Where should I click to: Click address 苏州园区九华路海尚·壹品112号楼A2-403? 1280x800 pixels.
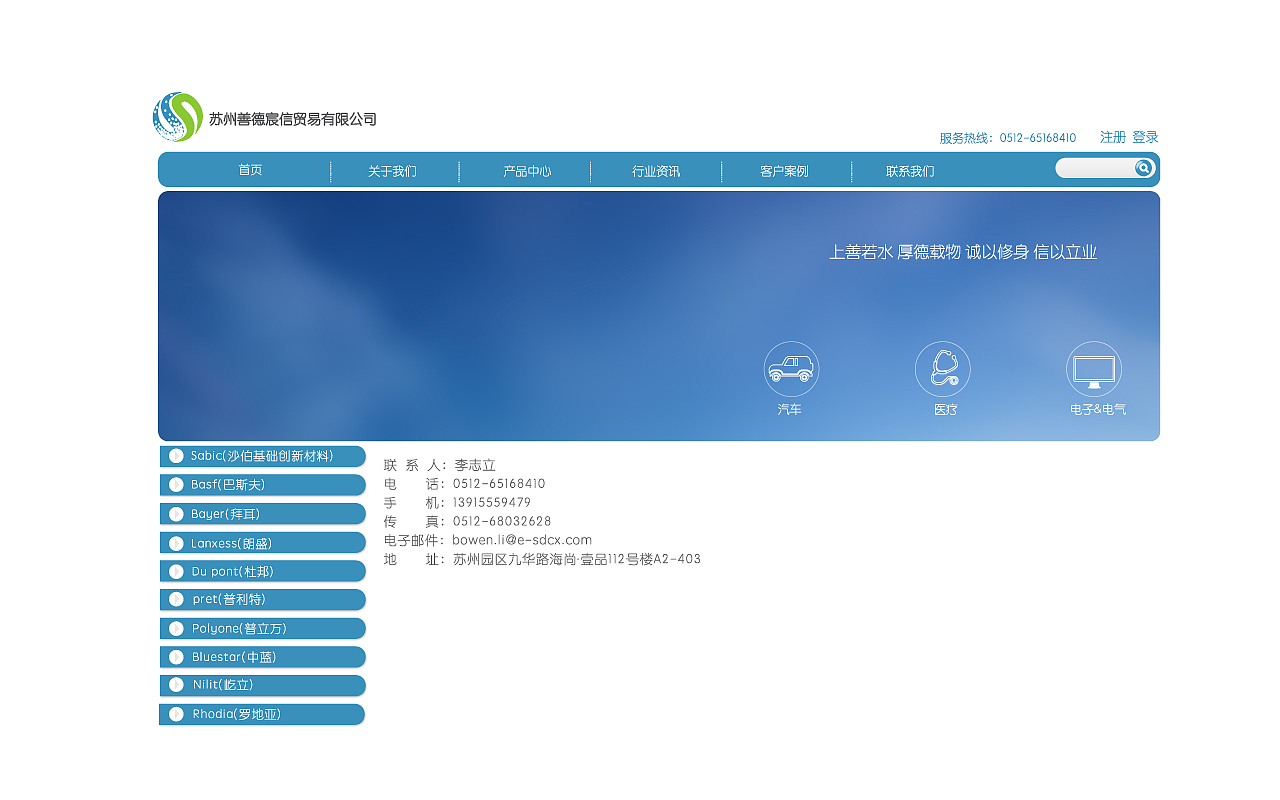[x=577, y=559]
